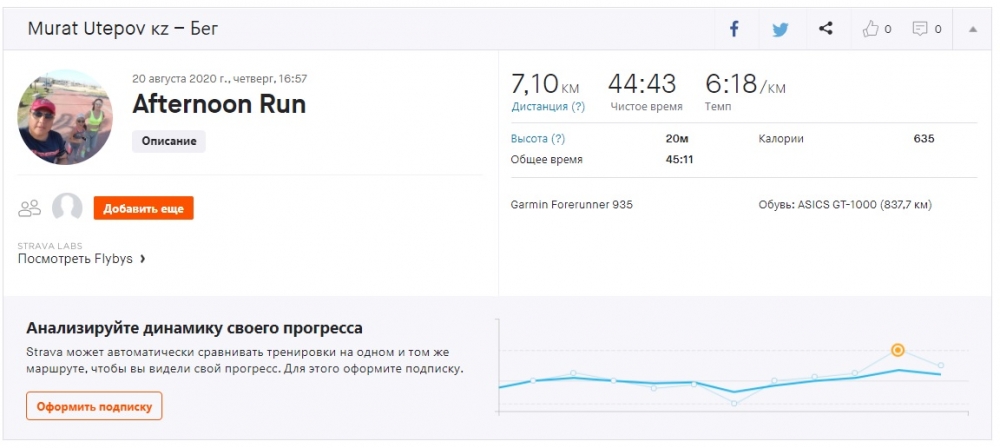
Task: Share activity on Facebook icon
Action: point(733,29)
